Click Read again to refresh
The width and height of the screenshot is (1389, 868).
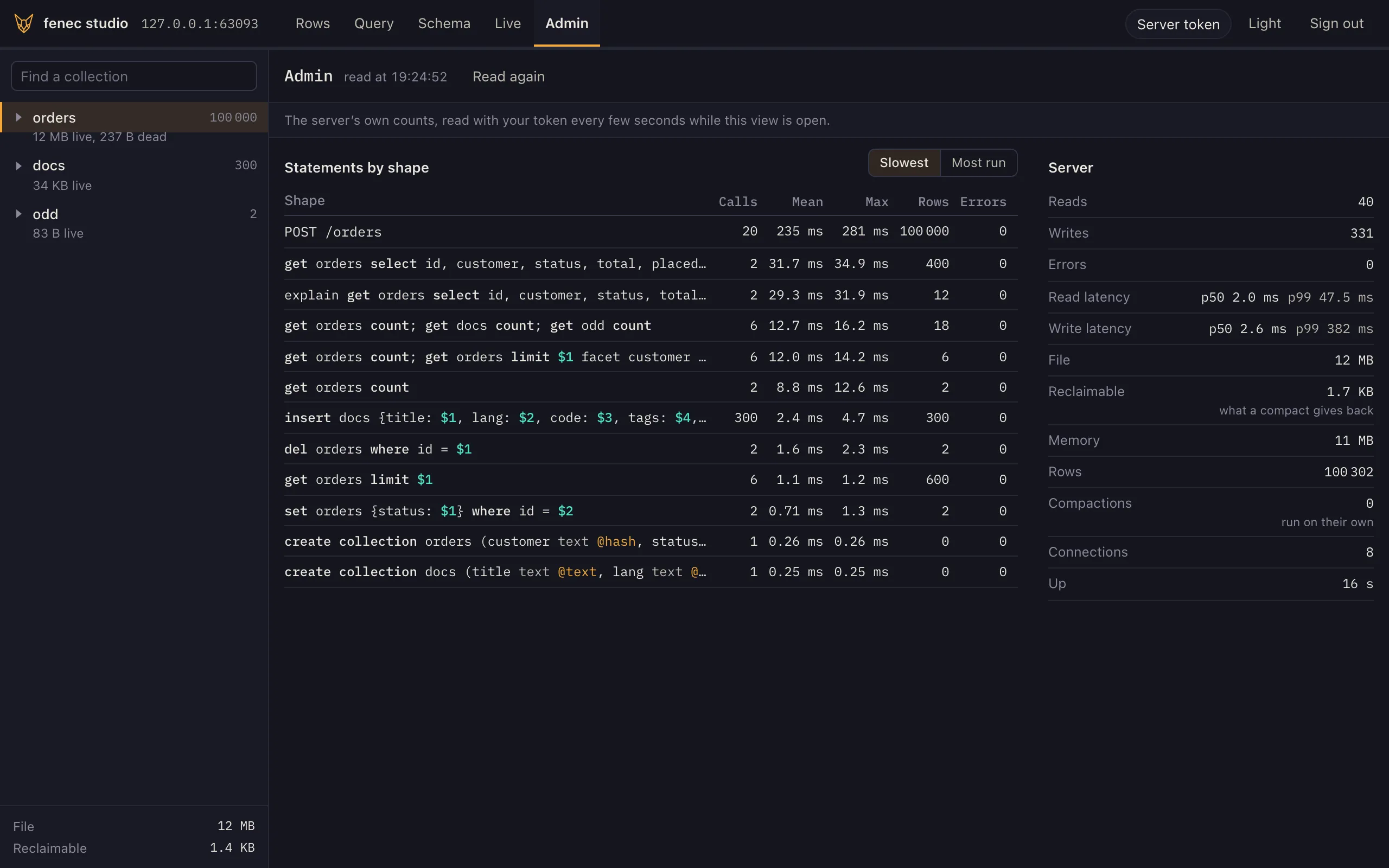(508, 76)
